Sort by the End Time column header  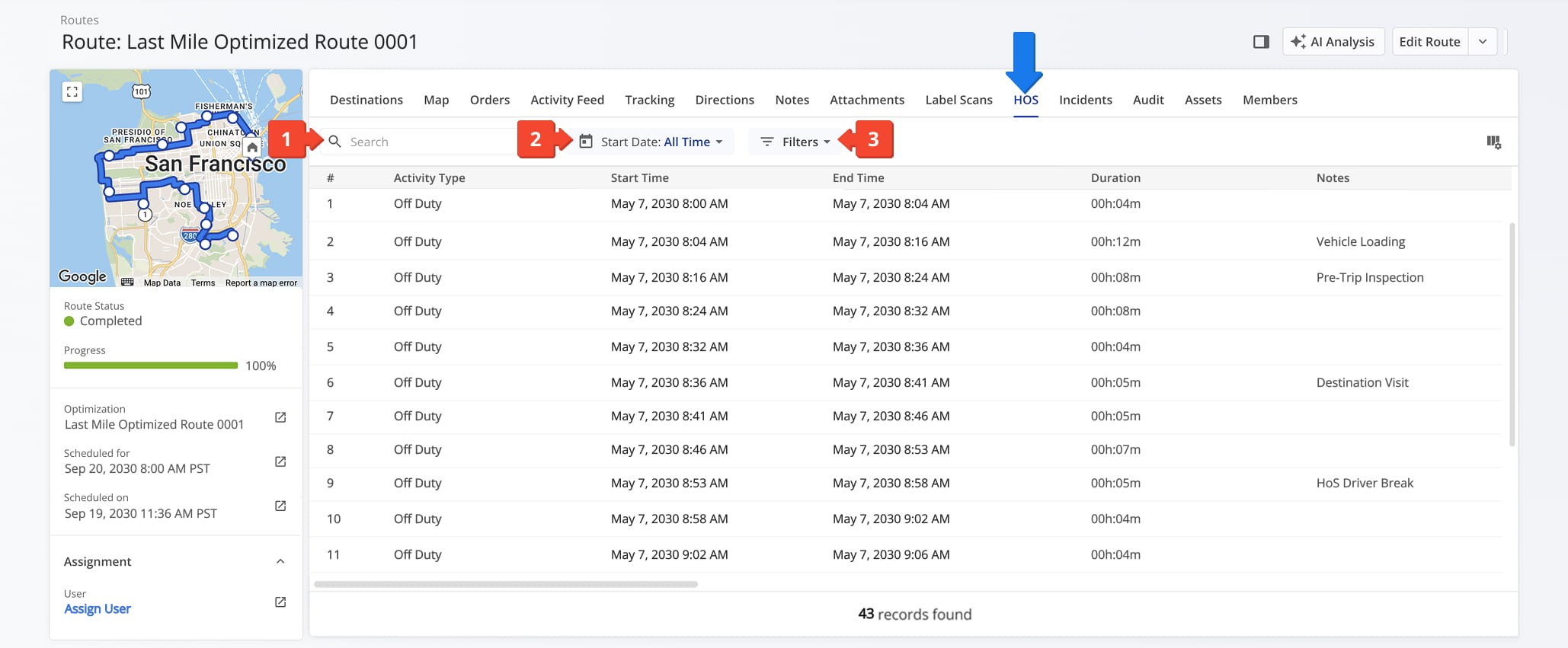tap(858, 177)
